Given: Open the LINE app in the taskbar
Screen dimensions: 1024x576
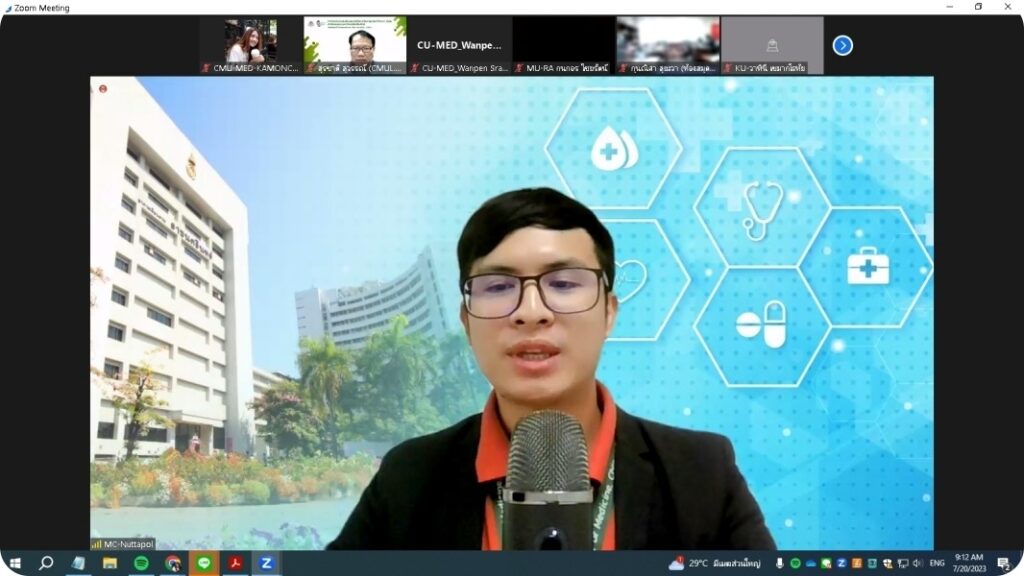Looking at the screenshot, I should (x=203, y=563).
